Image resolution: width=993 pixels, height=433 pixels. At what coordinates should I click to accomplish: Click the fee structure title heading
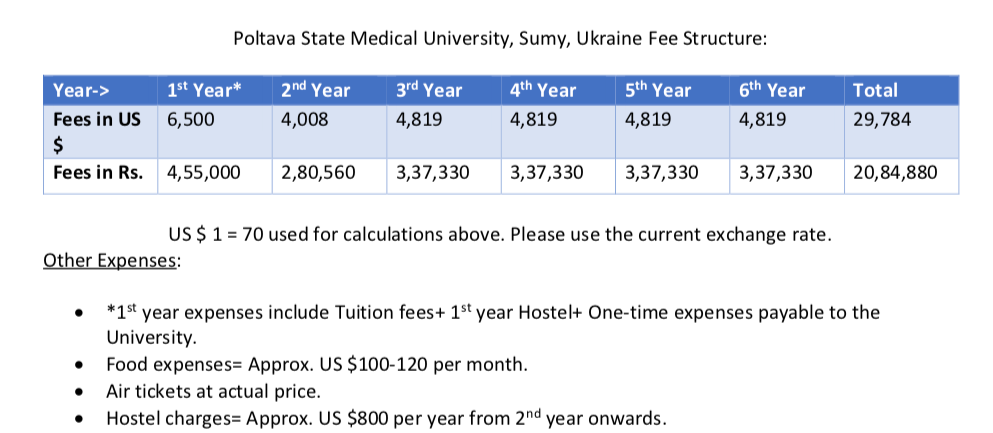(x=500, y=39)
